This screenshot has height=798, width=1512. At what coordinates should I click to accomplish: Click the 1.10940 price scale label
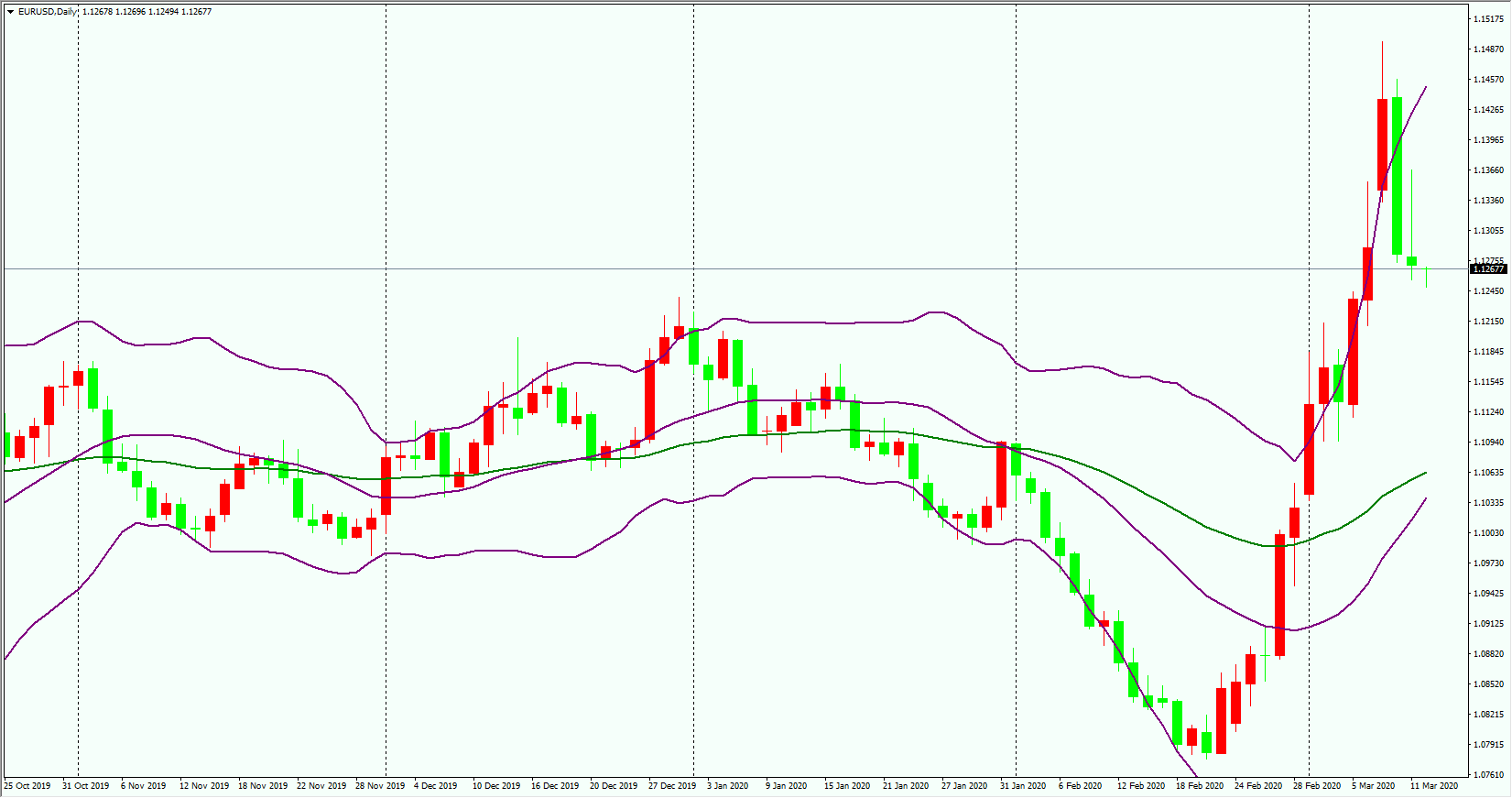pos(1488,442)
